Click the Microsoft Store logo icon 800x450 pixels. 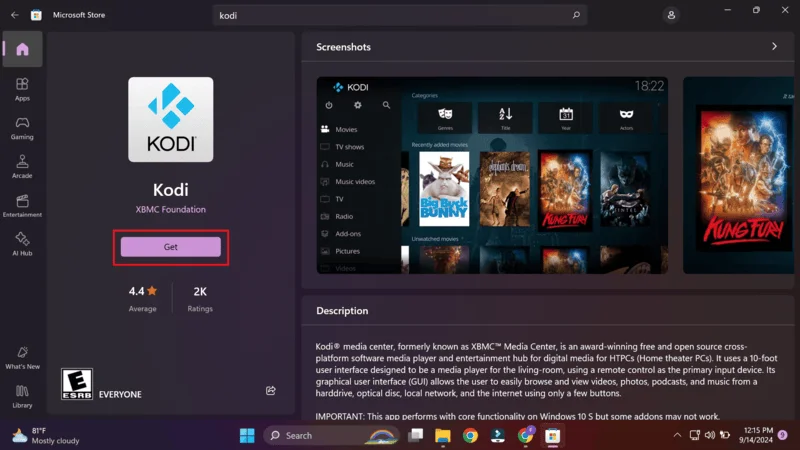36,15
